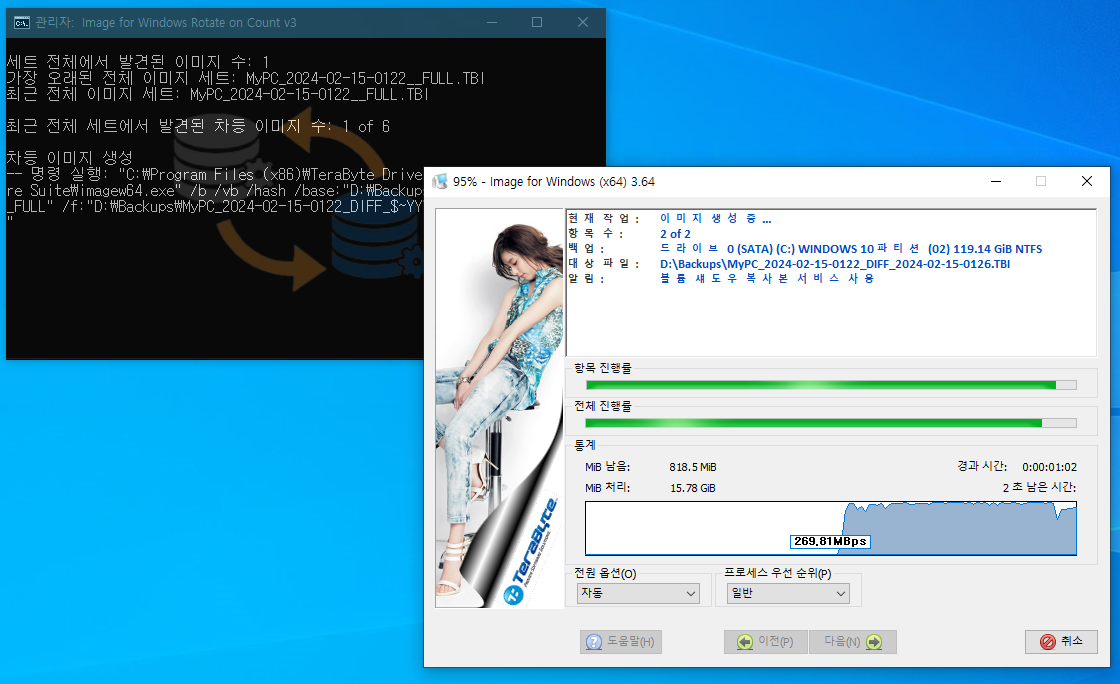Viewport: 1120px width, 684px height.
Task: Click the 항목 진행률 progress bar
Action: click(x=831, y=385)
